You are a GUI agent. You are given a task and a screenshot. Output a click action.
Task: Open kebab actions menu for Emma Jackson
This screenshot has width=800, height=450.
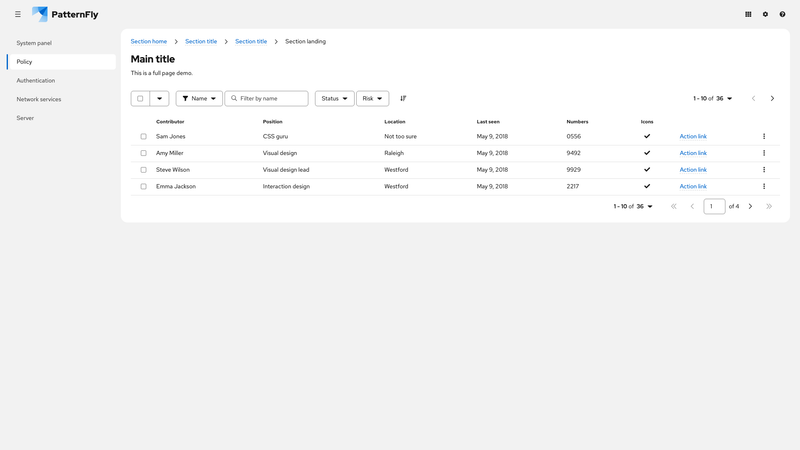(x=764, y=186)
